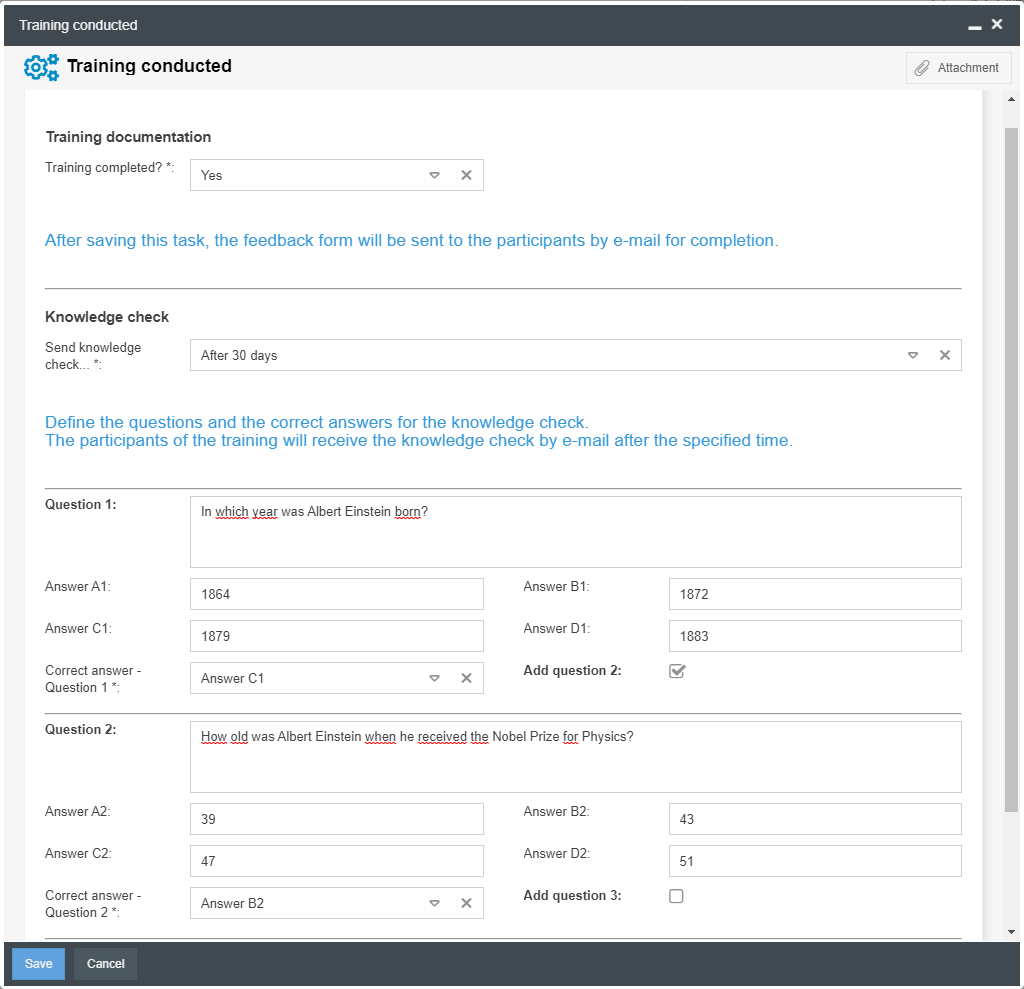
Task: Expand the Send knowledge check dropdown
Action: pos(913,355)
